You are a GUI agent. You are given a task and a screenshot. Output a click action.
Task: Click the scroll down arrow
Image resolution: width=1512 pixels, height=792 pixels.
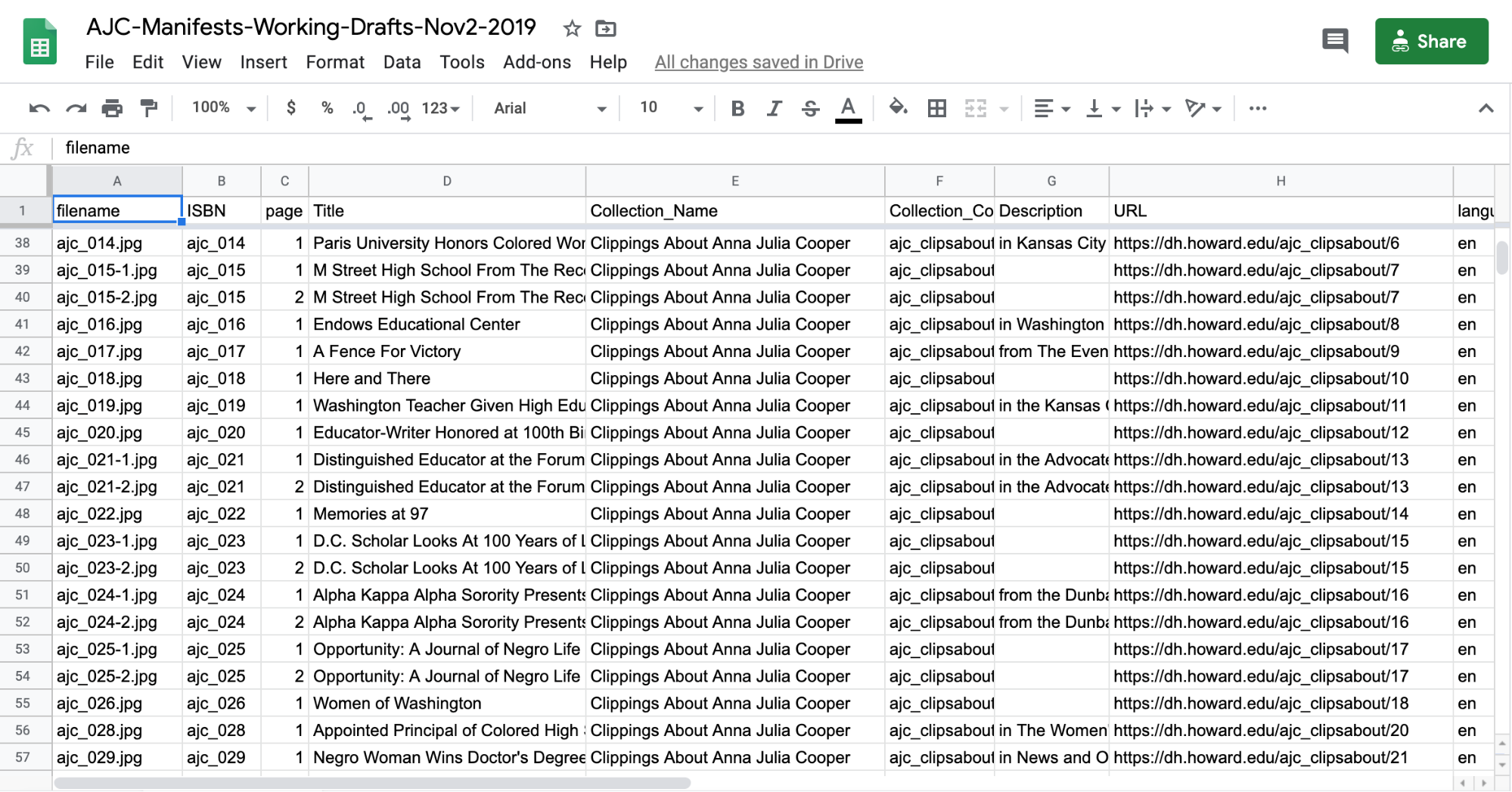click(1502, 766)
